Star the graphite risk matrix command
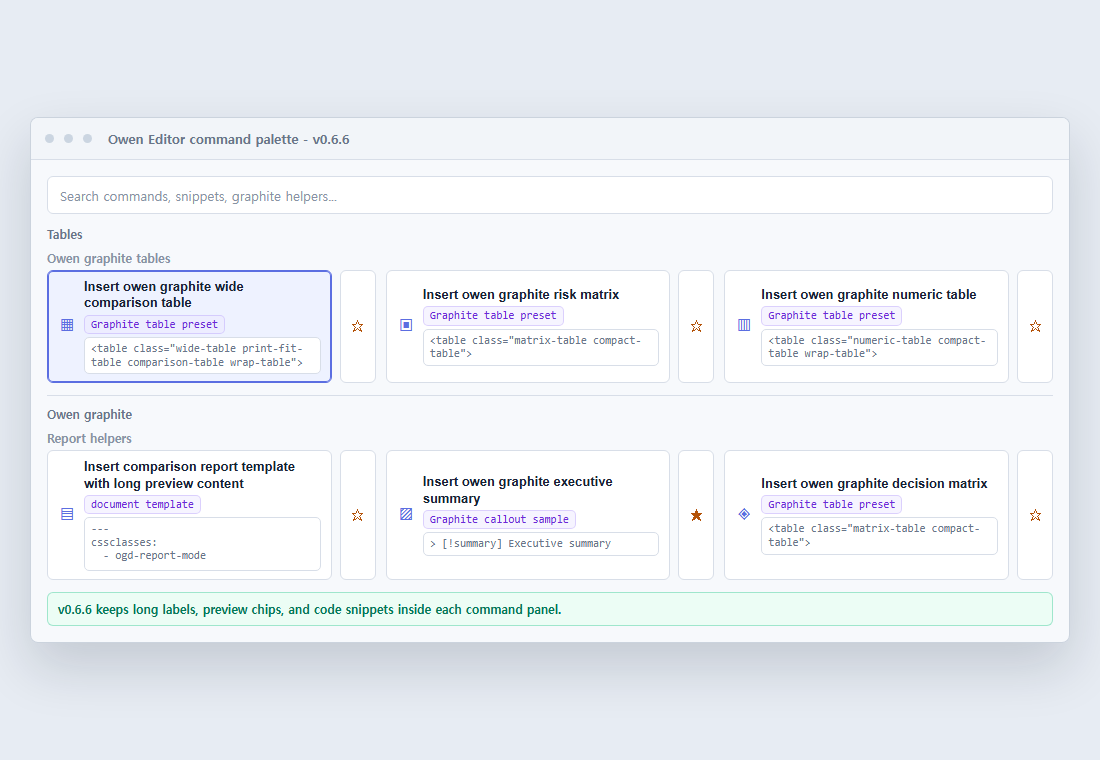1100x760 pixels. tap(697, 326)
